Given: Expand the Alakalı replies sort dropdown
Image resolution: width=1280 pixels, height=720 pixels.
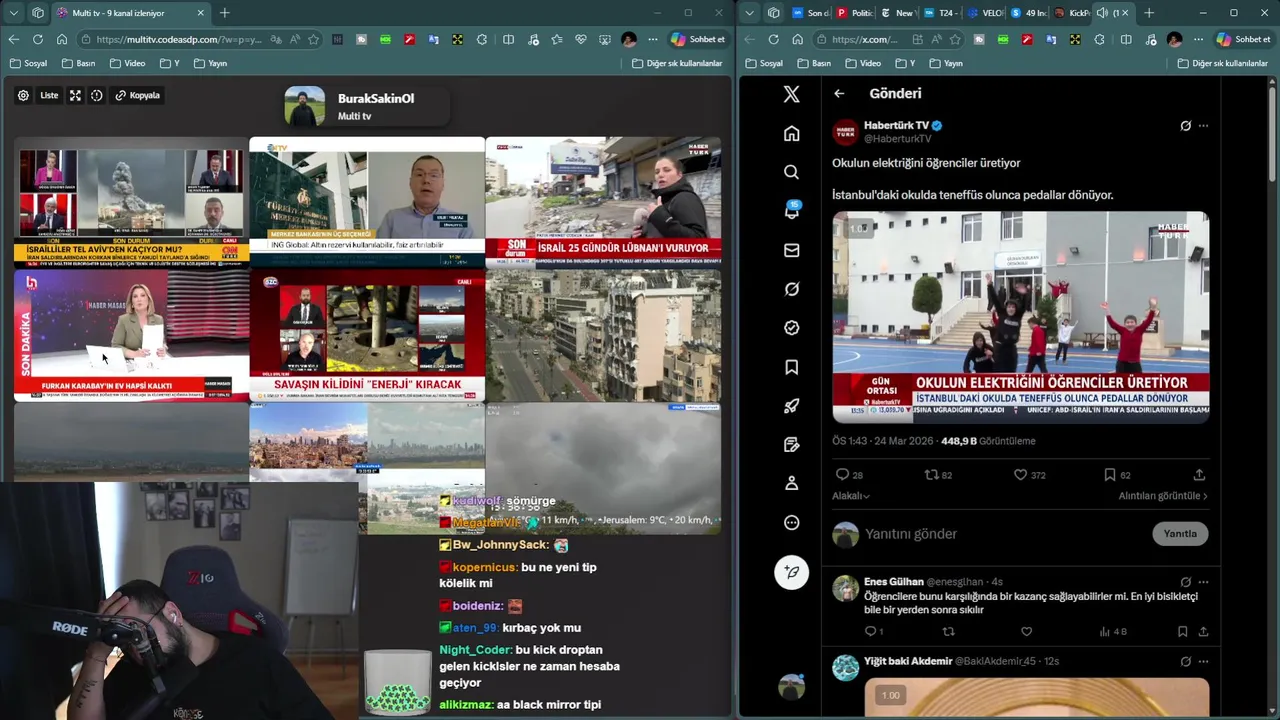Looking at the screenshot, I should [x=851, y=496].
